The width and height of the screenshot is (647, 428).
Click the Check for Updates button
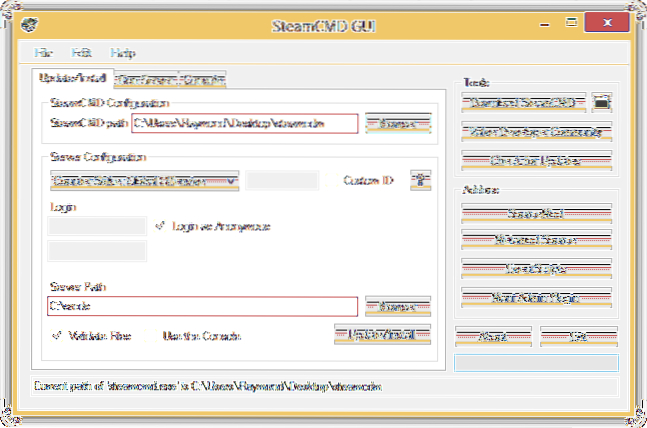[x=536, y=160]
